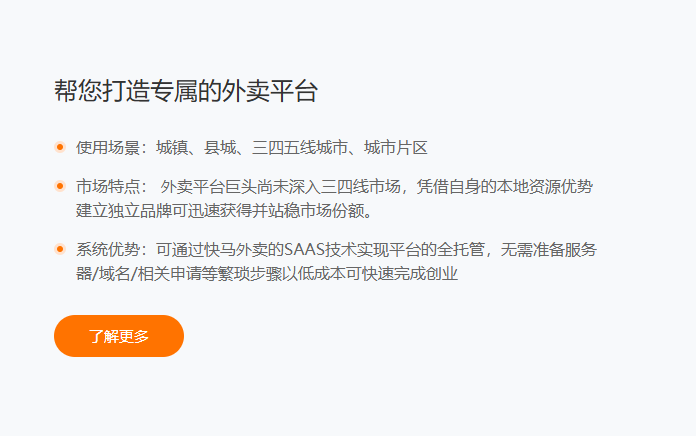Click the orange bullet beside 使用场景

[x=60, y=147]
